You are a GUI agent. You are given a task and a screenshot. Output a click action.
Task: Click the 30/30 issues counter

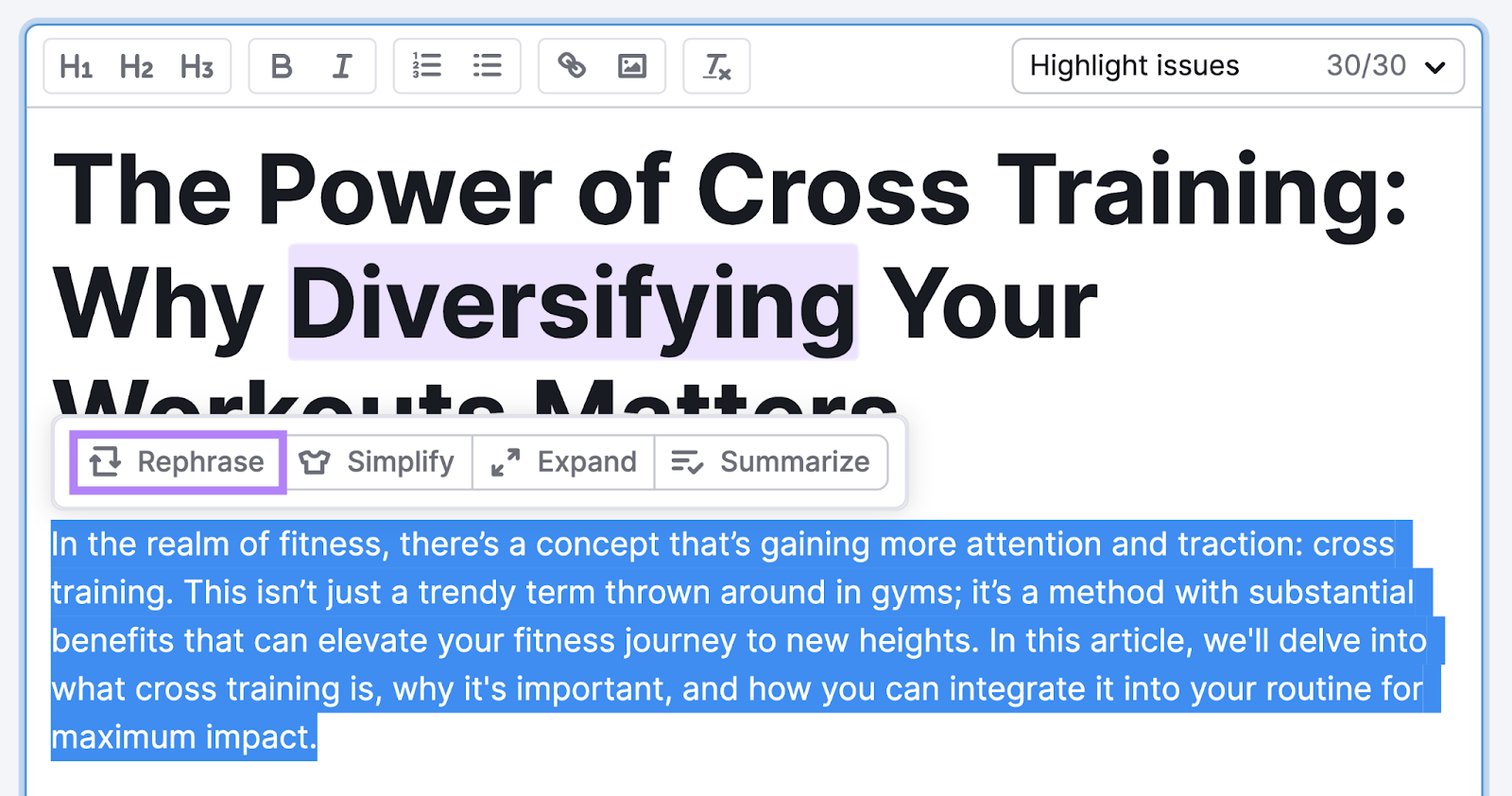tap(1366, 65)
